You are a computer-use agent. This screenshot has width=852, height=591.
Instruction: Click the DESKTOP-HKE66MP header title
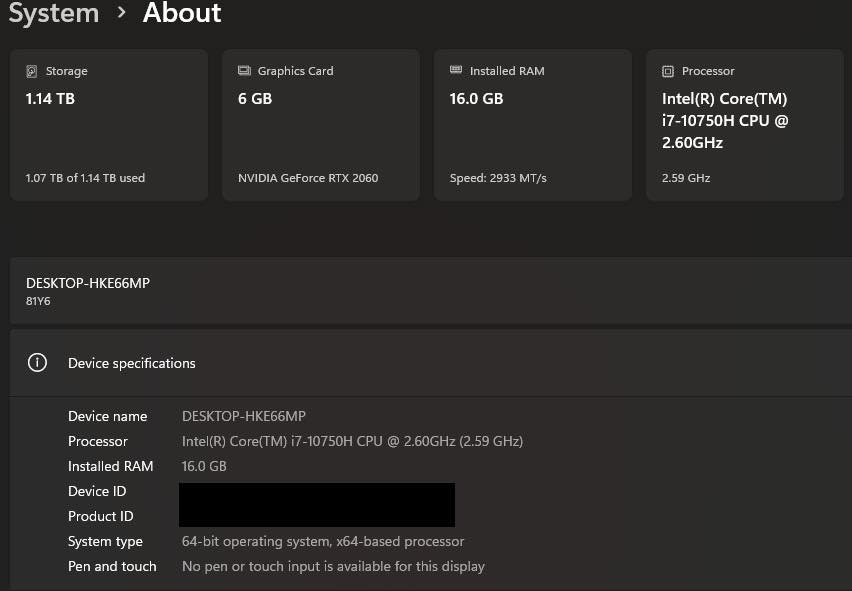tap(88, 283)
